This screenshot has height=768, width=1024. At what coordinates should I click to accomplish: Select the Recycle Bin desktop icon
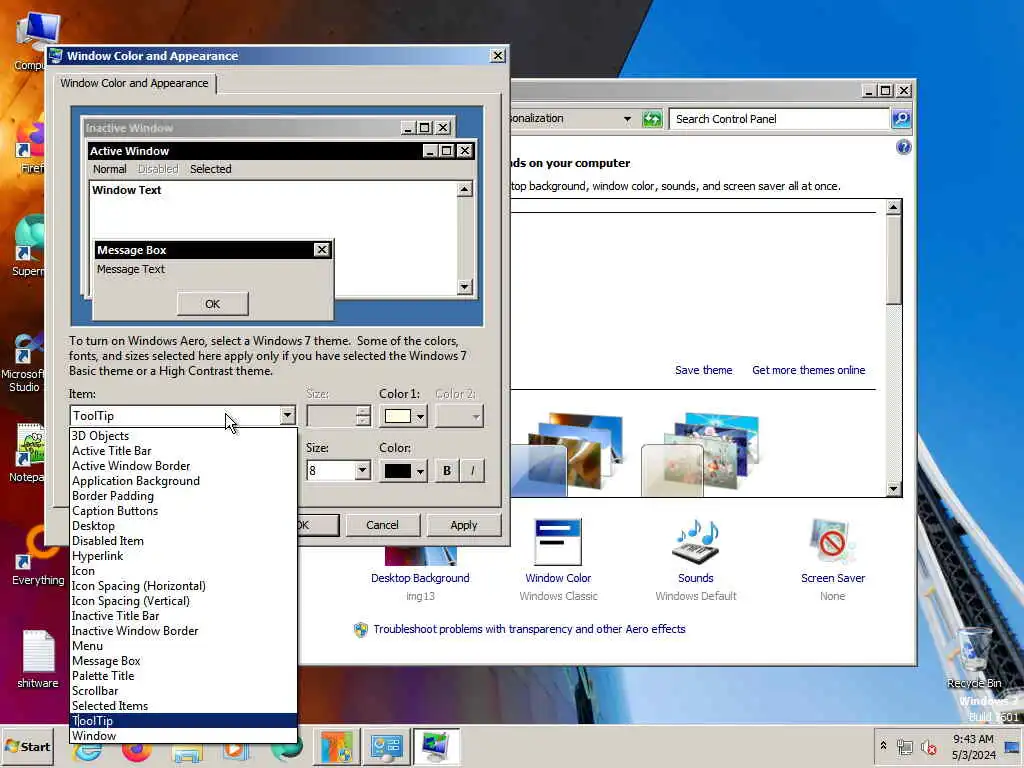click(x=974, y=656)
